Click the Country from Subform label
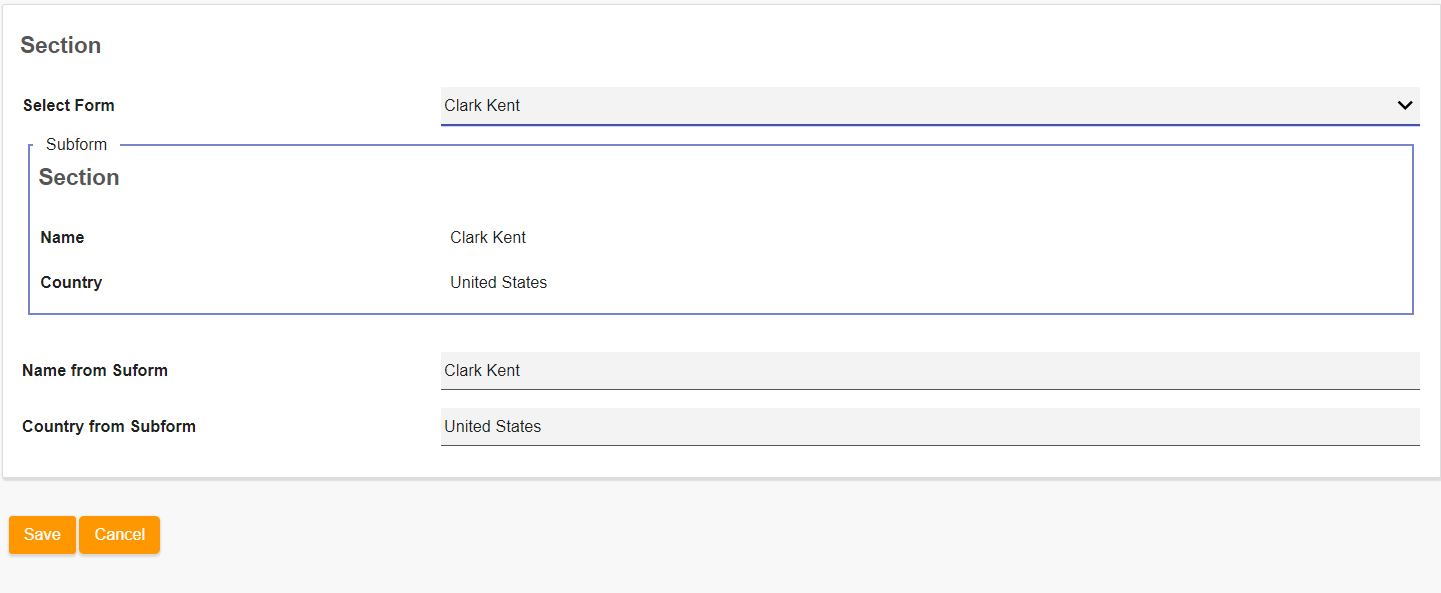Viewport: 1441px width, 593px height. coord(109,426)
